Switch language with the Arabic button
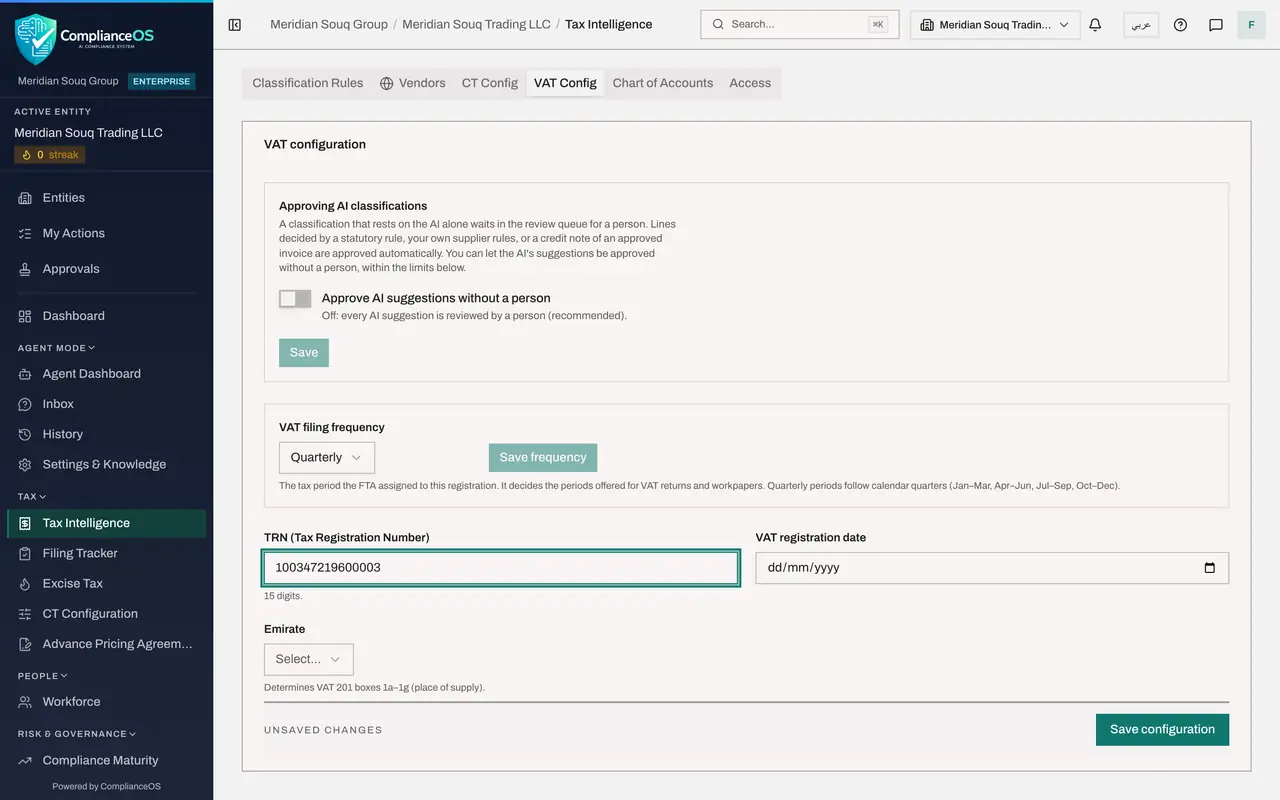1280x800 pixels. pyautogui.click(x=1141, y=25)
